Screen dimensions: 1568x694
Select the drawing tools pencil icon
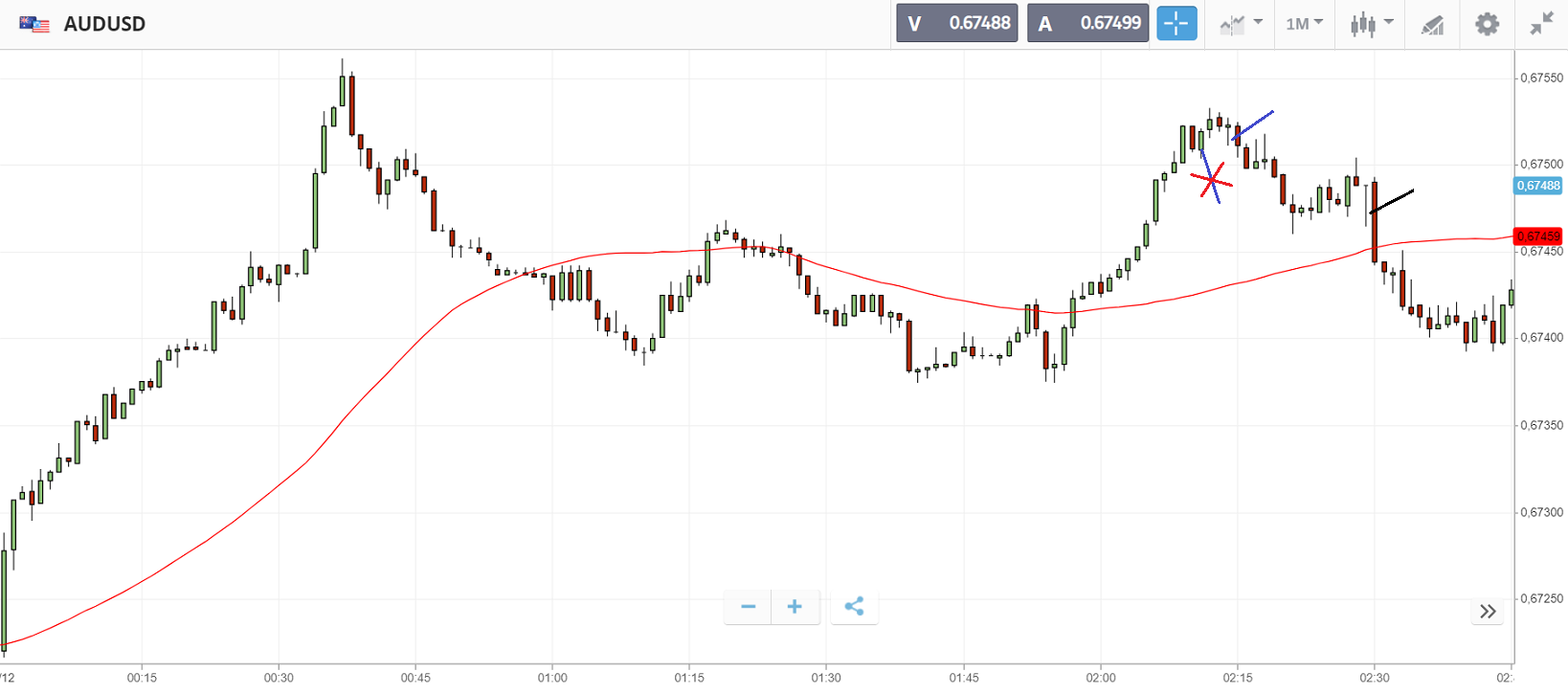tap(1432, 25)
